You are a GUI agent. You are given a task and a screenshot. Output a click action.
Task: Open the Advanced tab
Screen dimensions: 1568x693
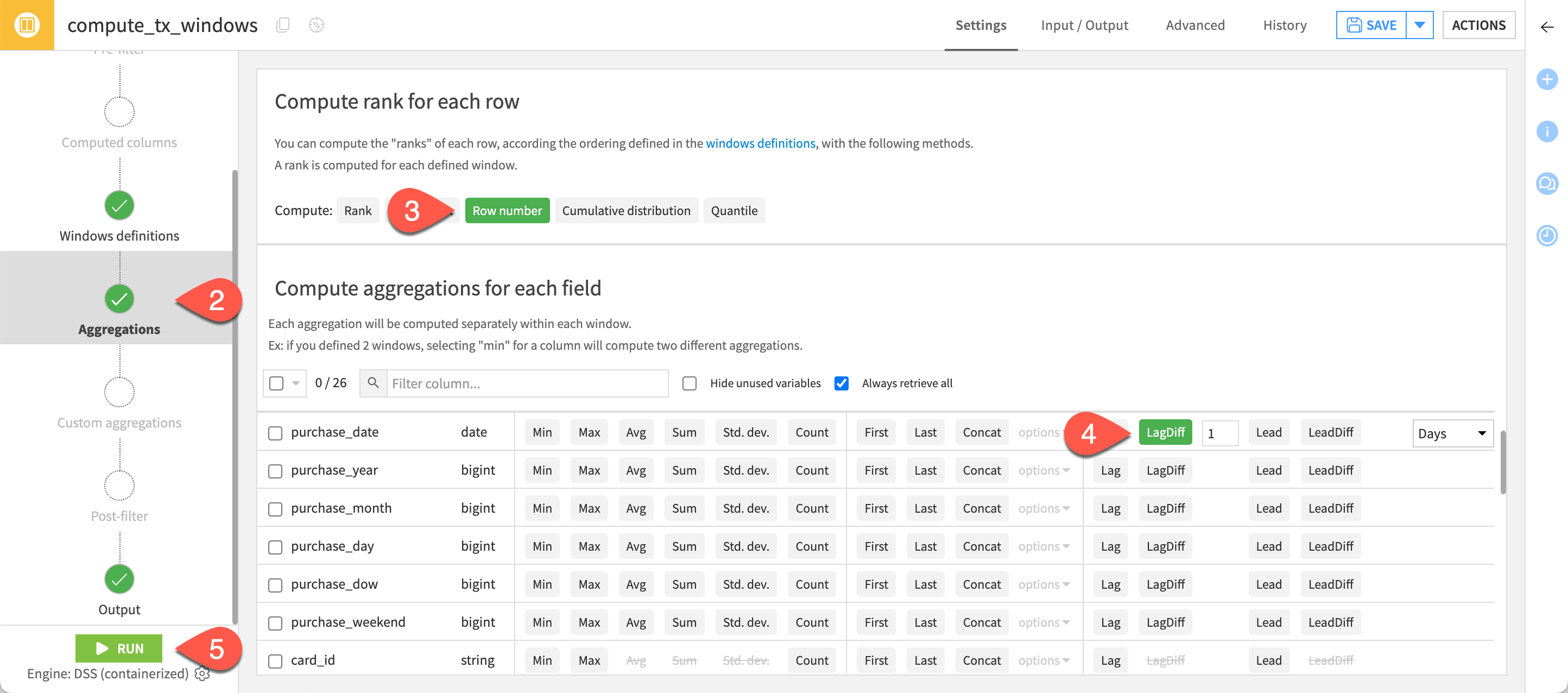click(1195, 25)
